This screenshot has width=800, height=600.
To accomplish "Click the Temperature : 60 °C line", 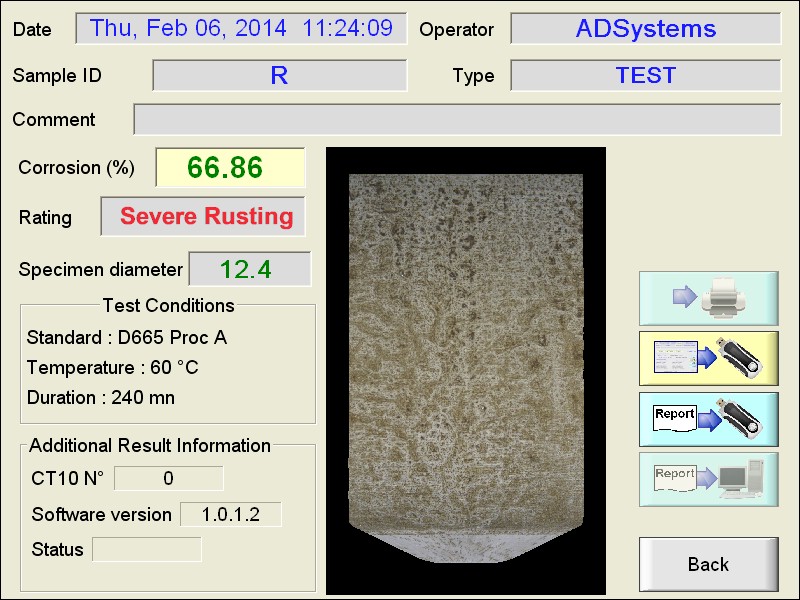I will coord(112,367).
